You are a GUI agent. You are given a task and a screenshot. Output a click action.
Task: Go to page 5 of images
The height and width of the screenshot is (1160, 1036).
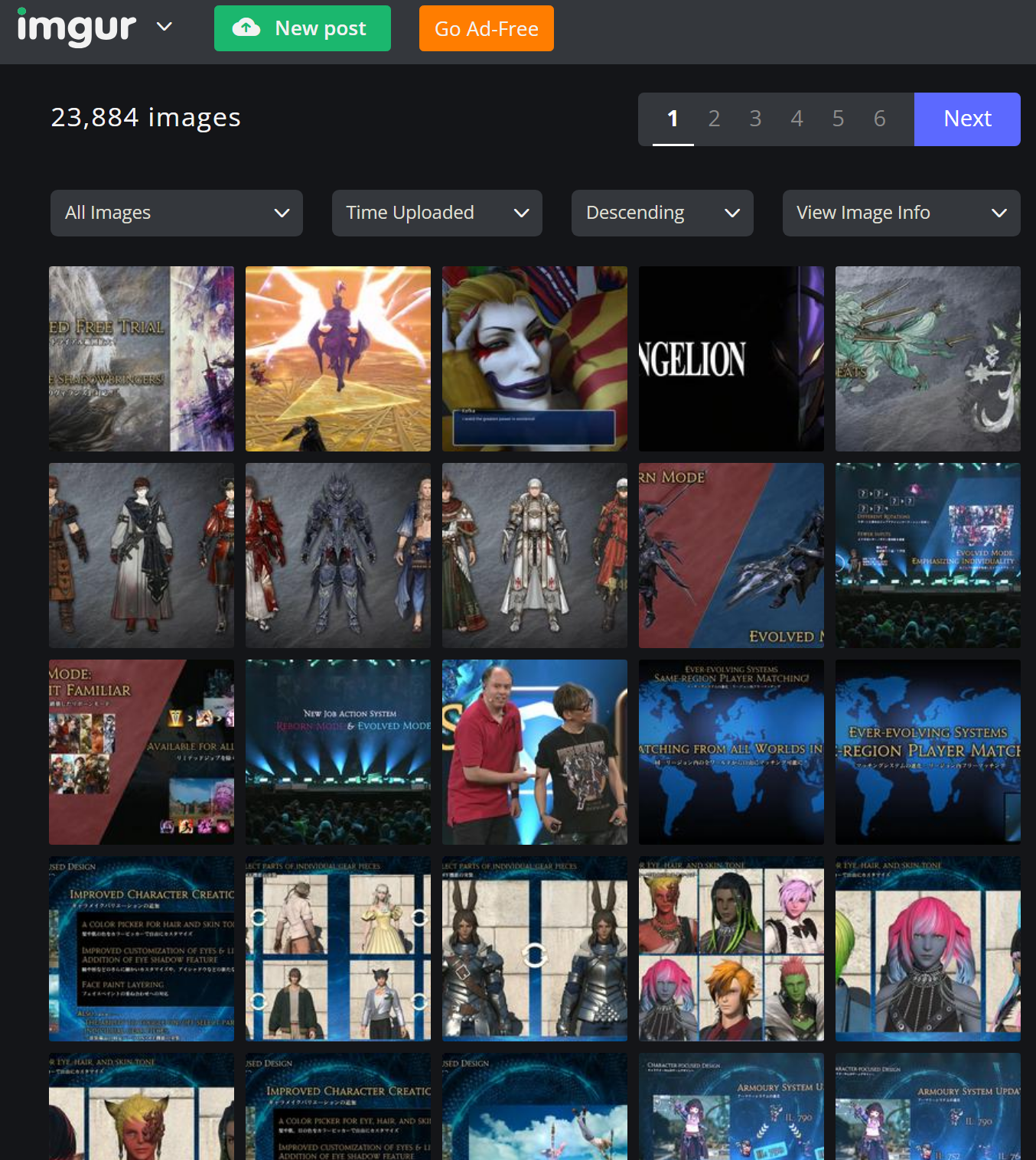[838, 119]
